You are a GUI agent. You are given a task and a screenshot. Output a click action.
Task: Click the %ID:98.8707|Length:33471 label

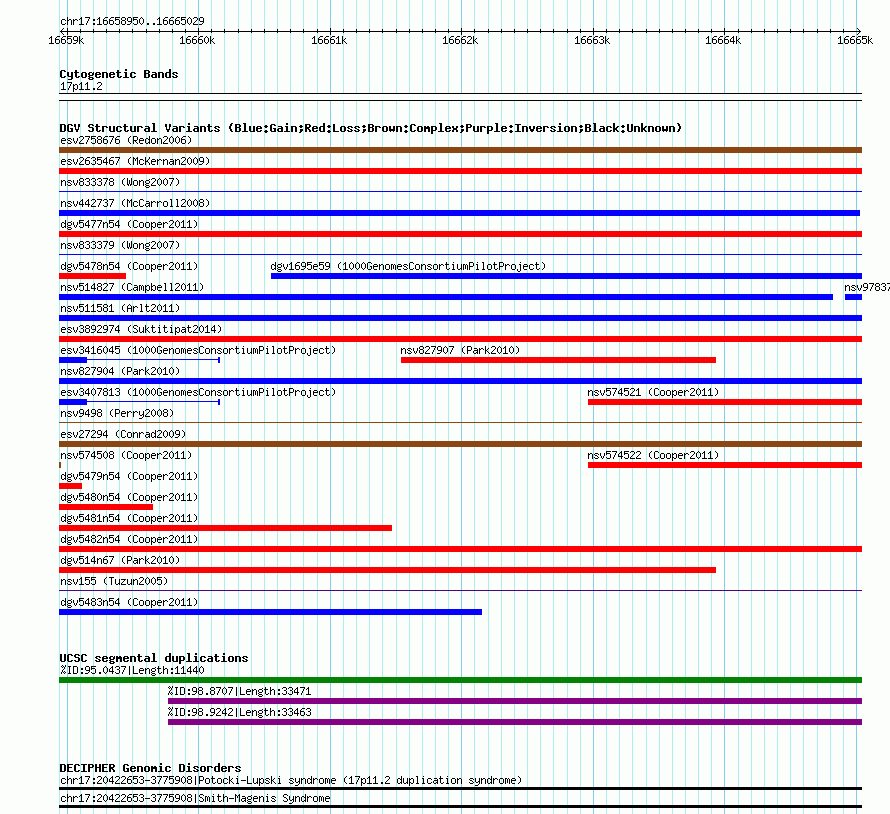coord(239,691)
